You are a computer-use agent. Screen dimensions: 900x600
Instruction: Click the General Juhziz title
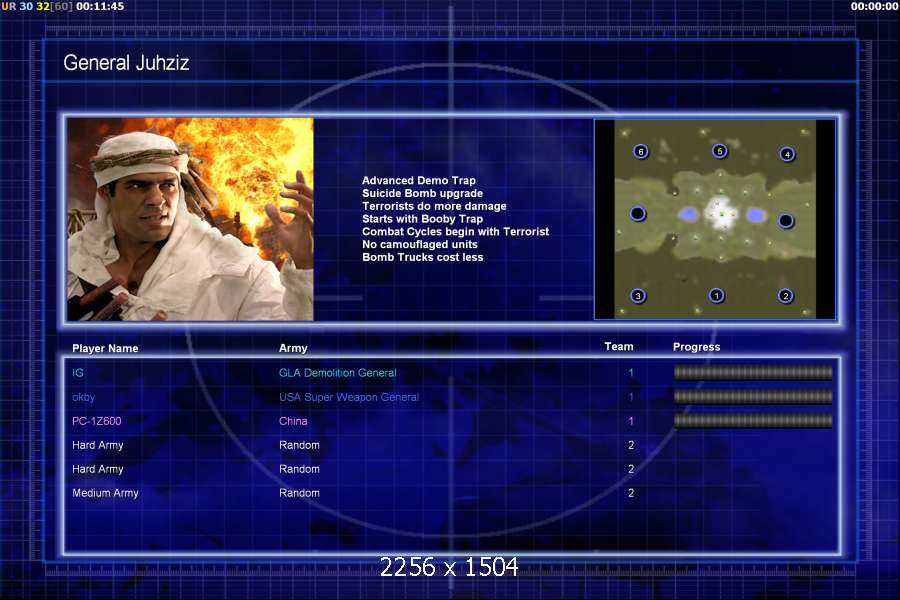126,63
